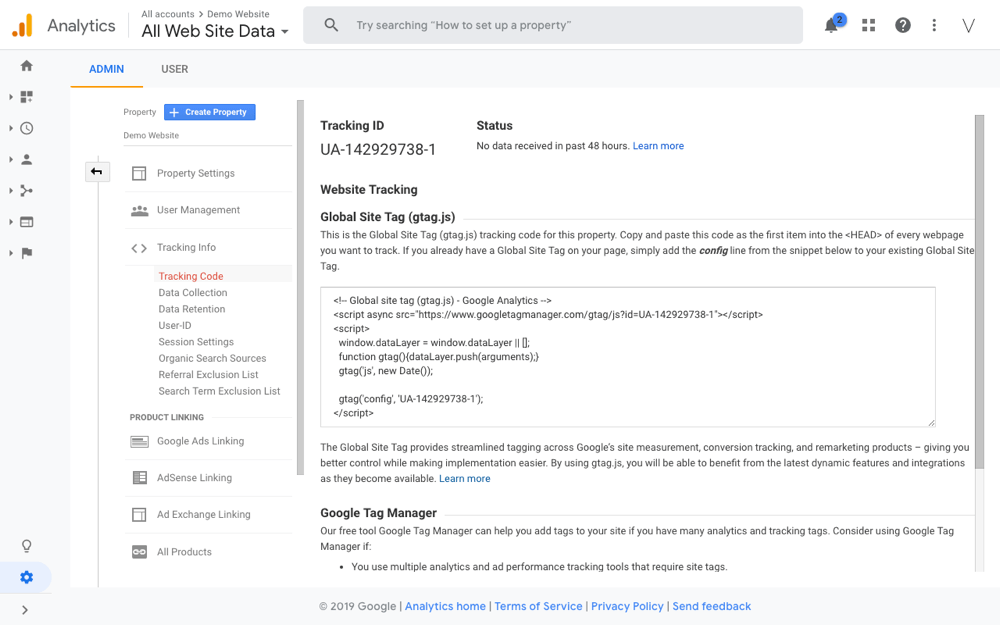Click the Property Settings icon
This screenshot has height=625, width=1000.
tap(139, 173)
